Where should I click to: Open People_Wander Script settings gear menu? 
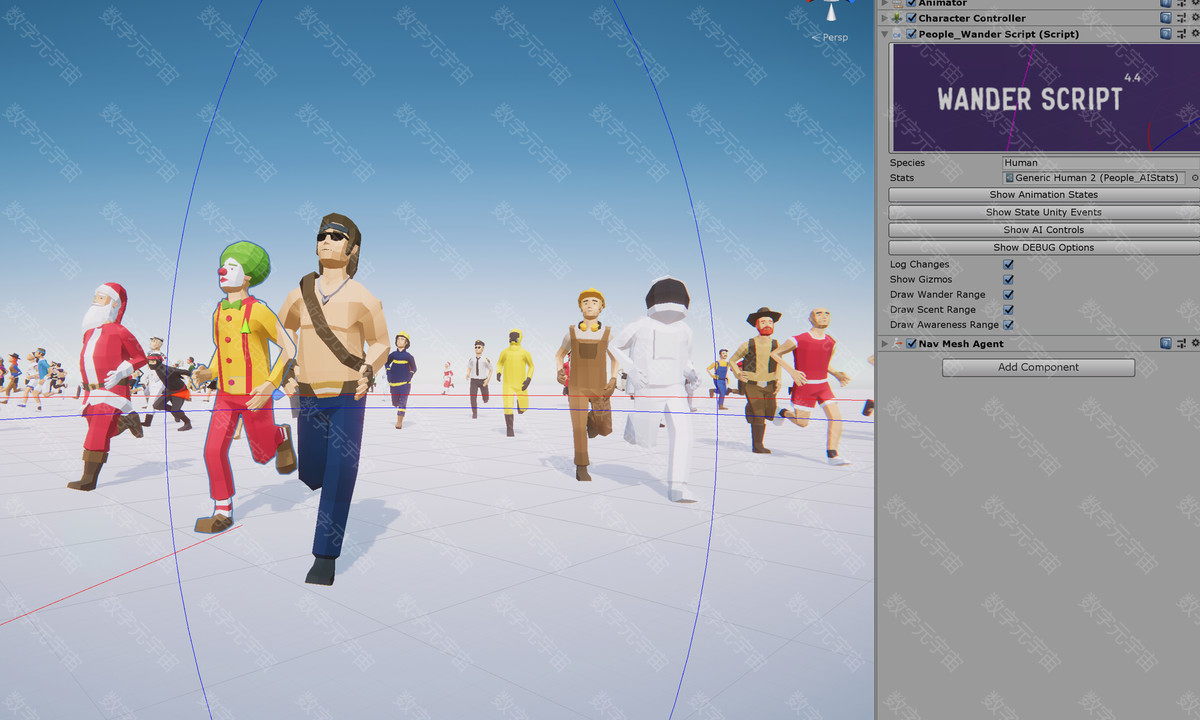(x=1195, y=34)
